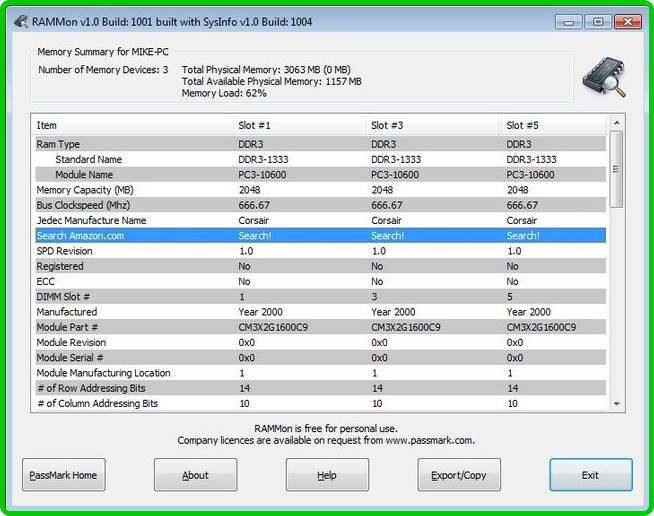Open the PassMark Home button

click(x=63, y=475)
